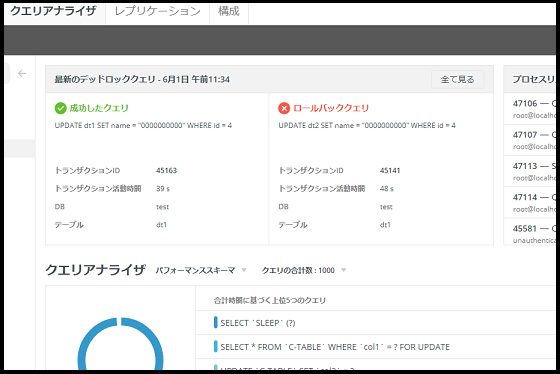The width and height of the screenshot is (560, 374).
Task: Click the blue swatch beside SELECT SLEEP
Action: coord(215,322)
